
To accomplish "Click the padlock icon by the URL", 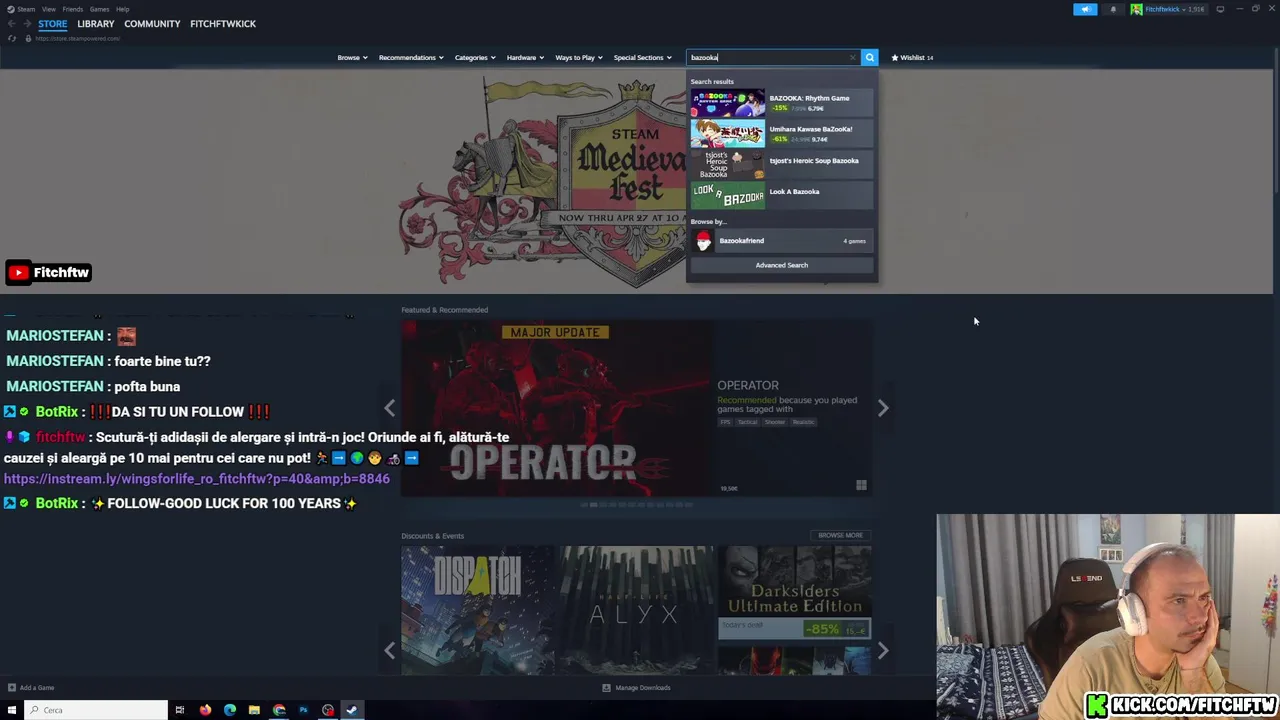I will [28, 38].
